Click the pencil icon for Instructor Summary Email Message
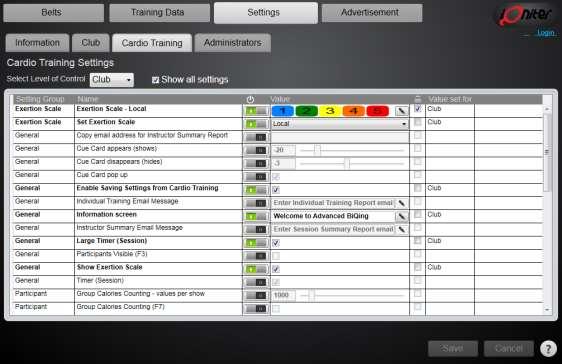 tap(401, 230)
